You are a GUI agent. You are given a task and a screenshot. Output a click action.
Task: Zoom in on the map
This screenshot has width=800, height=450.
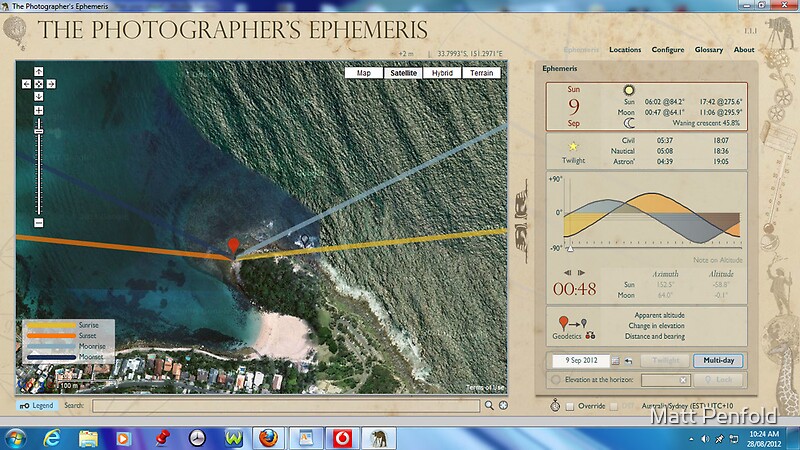point(39,110)
